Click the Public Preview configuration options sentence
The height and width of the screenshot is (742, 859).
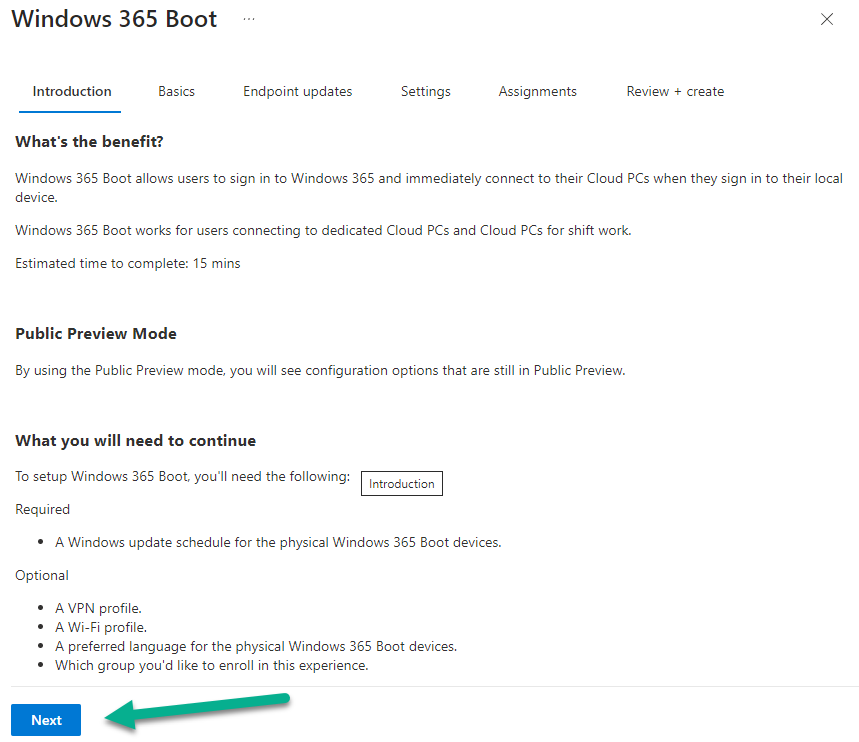point(320,371)
